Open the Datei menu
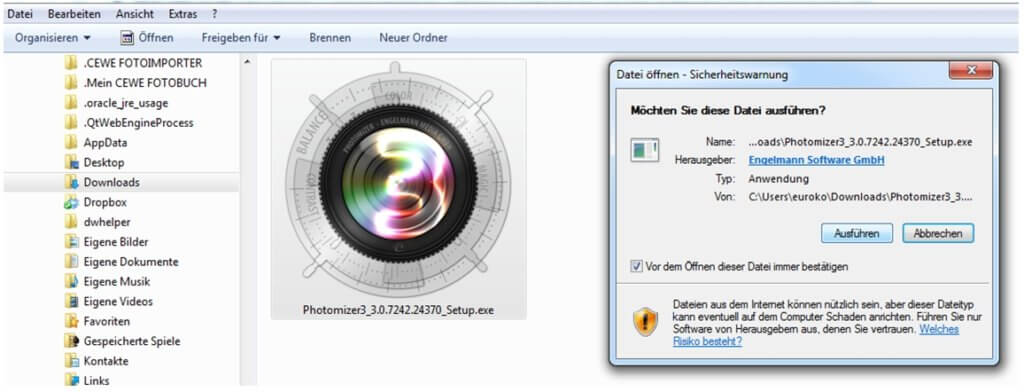This screenshot has width=1024, height=392. click(20, 13)
